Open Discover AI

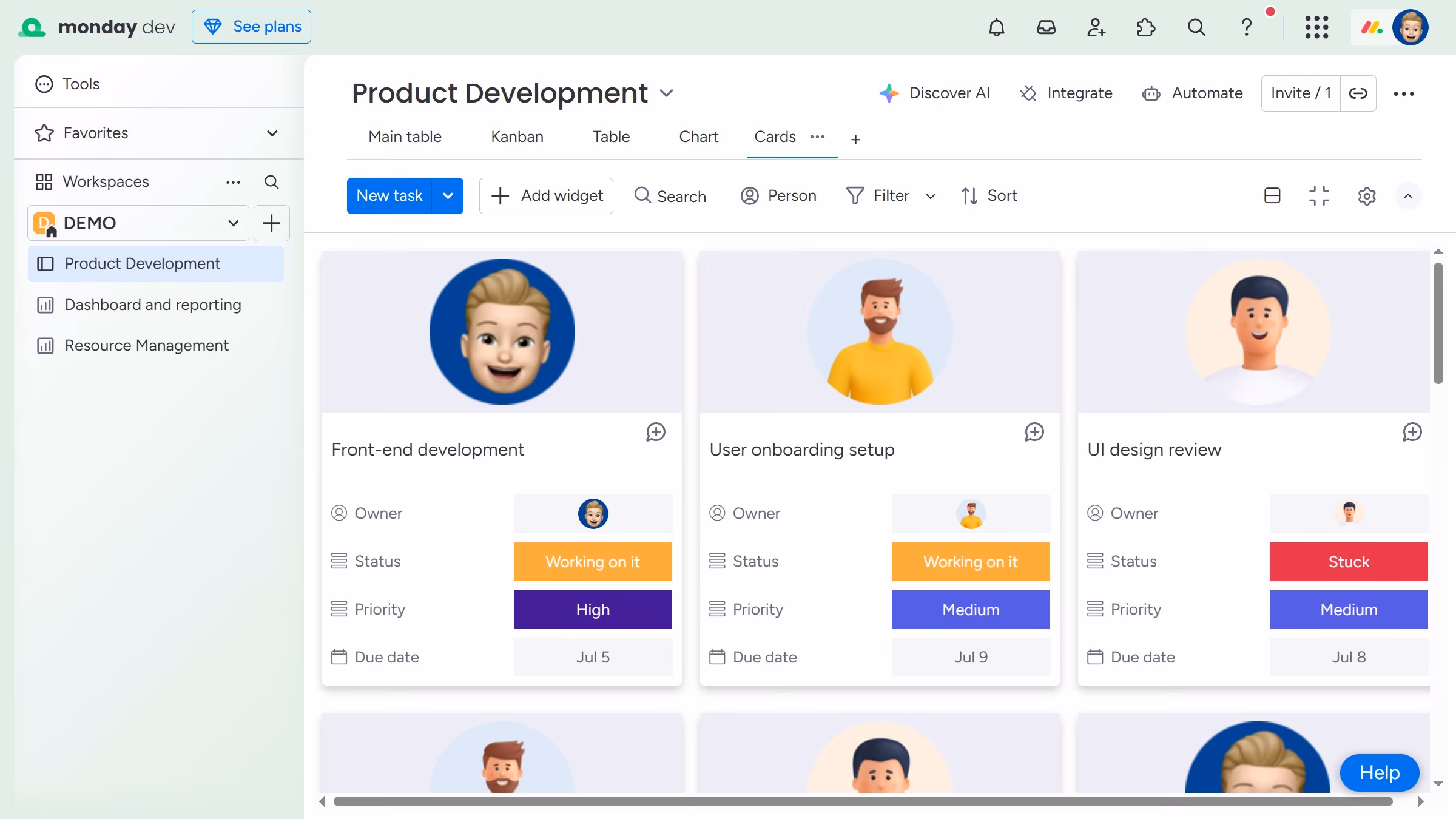(x=934, y=93)
